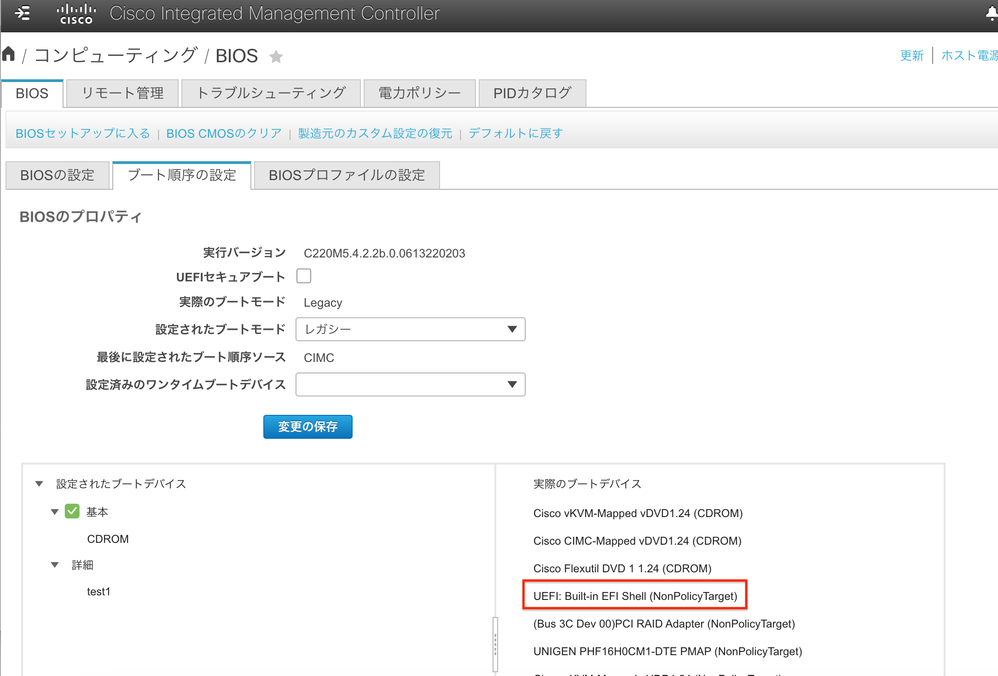
Task: Click the Legacy actual boot mode value
Action: (x=323, y=303)
